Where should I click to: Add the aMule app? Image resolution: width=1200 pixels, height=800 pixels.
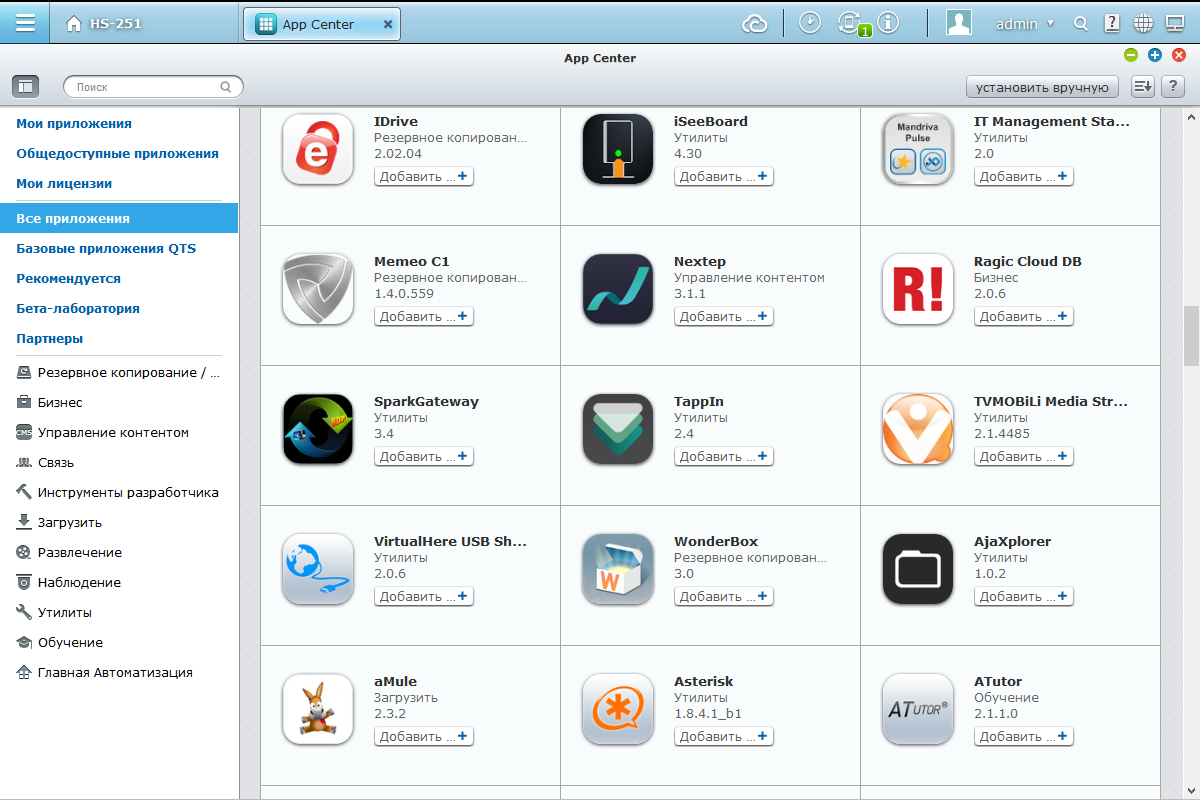[424, 736]
